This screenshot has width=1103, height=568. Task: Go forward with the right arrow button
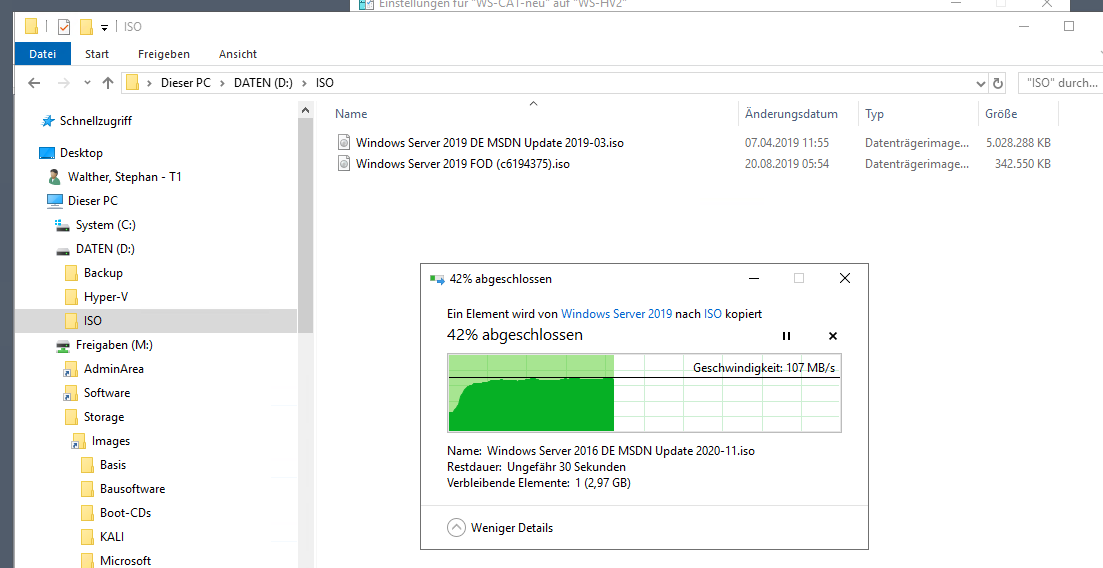pyautogui.click(x=64, y=83)
